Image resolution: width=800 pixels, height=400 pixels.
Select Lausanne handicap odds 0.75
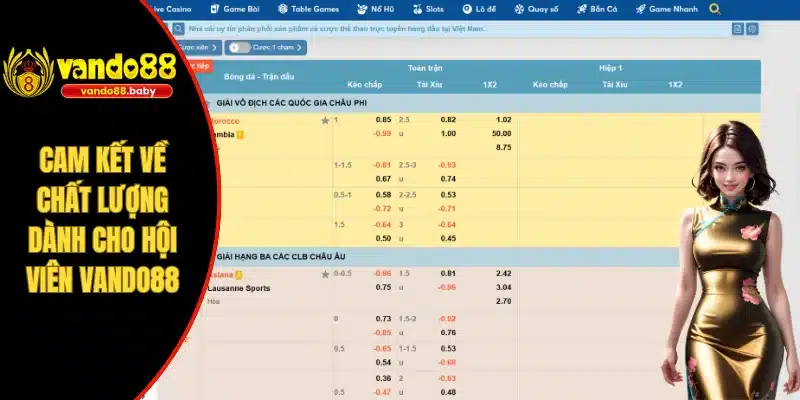pos(383,287)
